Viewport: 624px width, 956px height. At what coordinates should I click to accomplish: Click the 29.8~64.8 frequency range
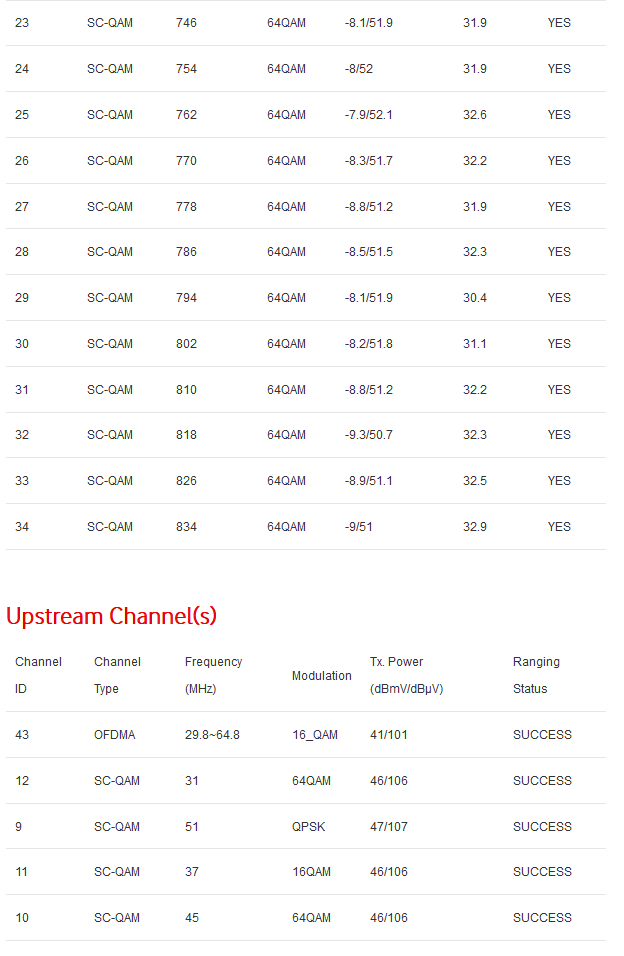[x=212, y=735]
